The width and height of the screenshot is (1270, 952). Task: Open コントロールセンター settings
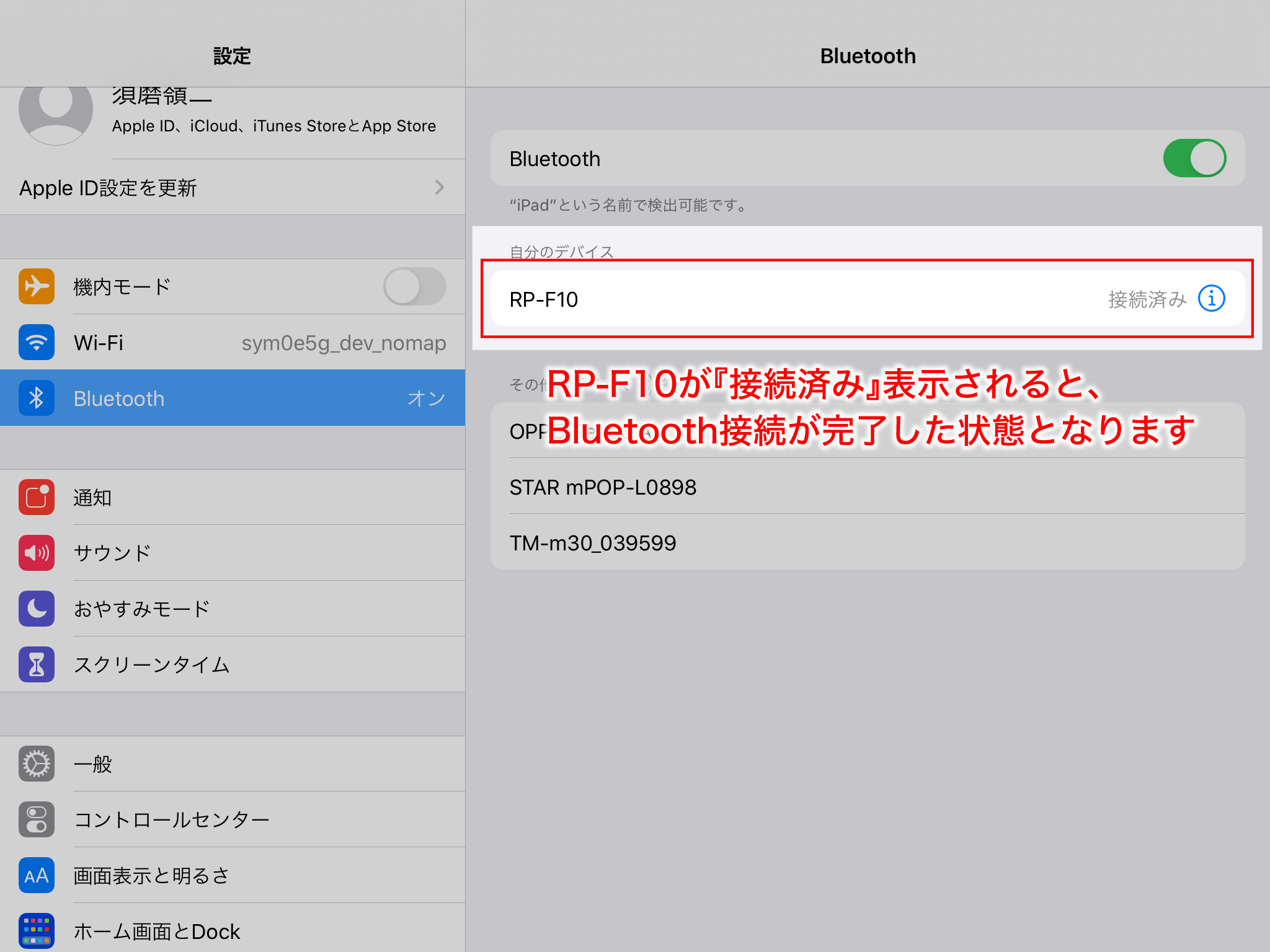[233, 819]
